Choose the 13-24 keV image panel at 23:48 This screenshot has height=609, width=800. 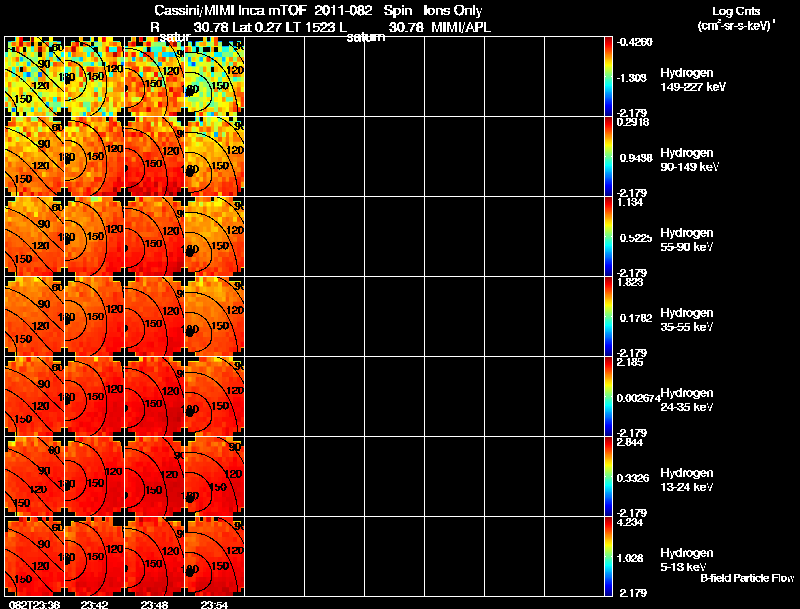click(x=155, y=477)
